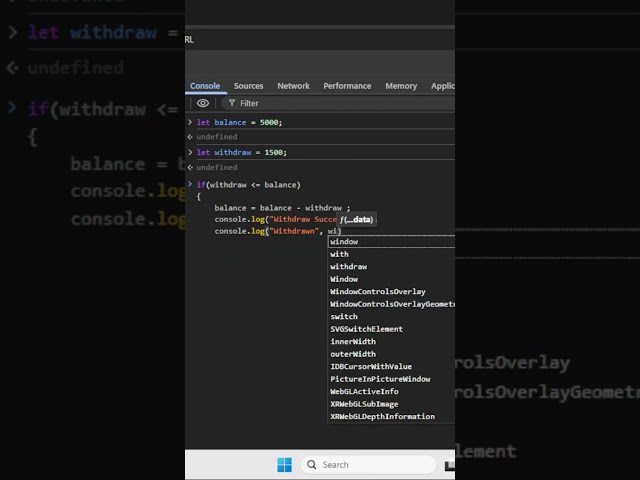Open the Network tab
This screenshot has height=480, width=640.
click(293, 86)
